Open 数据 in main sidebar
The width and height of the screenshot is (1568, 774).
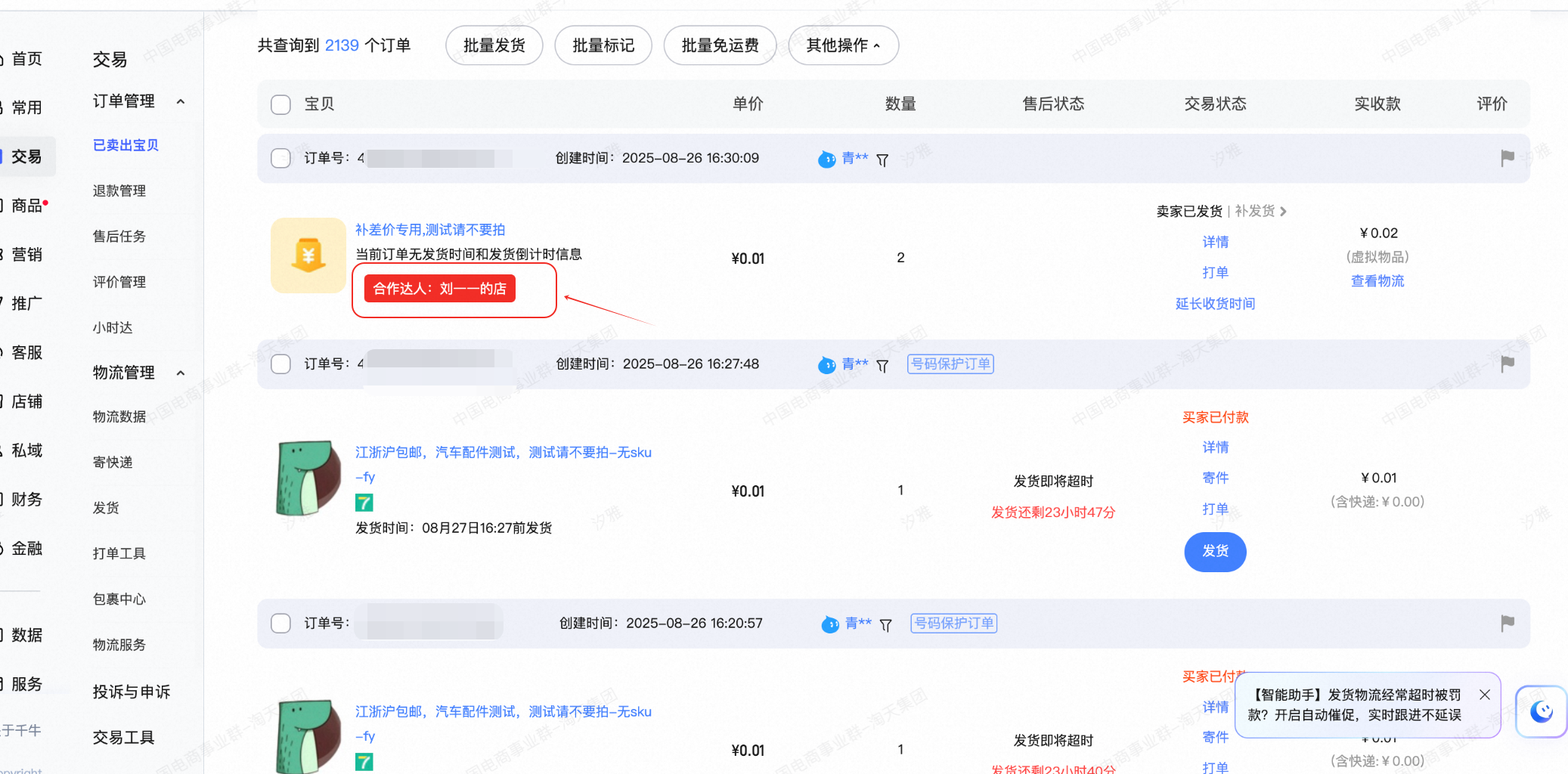[x=26, y=635]
